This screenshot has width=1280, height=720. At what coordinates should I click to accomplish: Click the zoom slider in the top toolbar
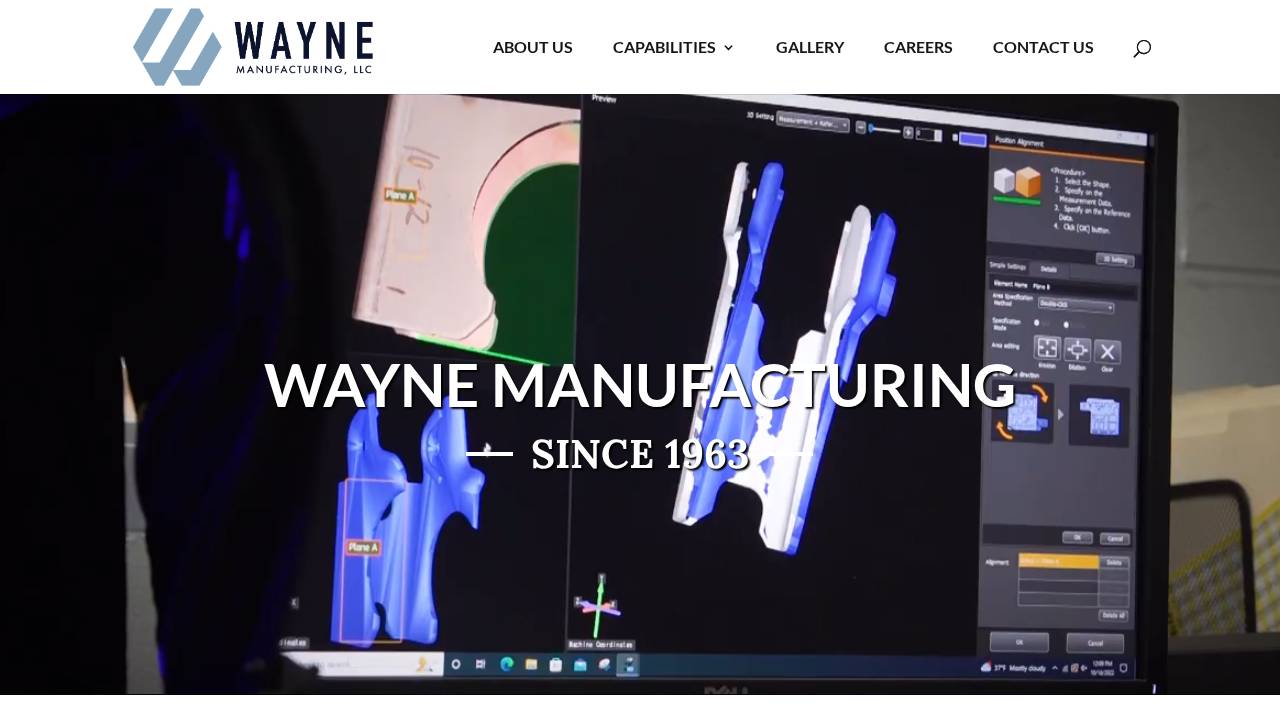click(x=872, y=128)
